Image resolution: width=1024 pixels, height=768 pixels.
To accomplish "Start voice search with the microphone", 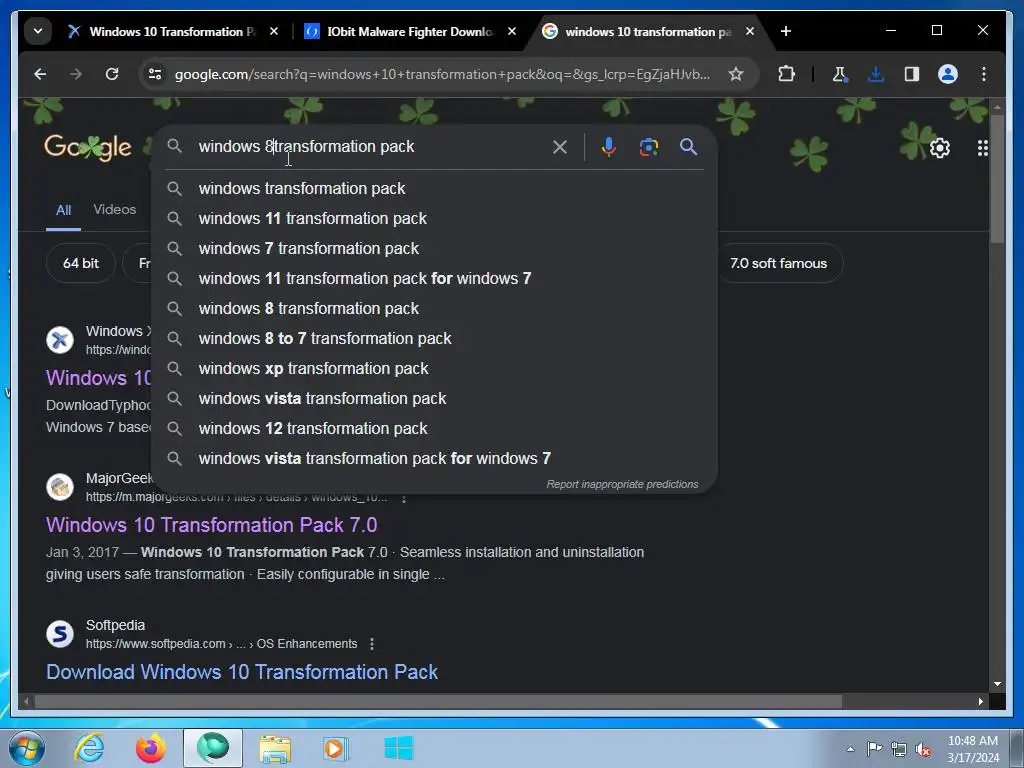I will pyautogui.click(x=609, y=147).
